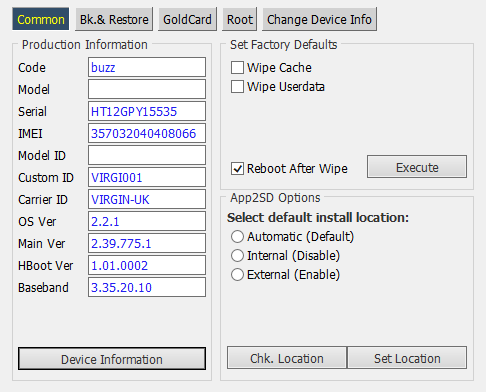Enable the Wipe Cache checkbox
Screen dimensions: 486x392
[237, 68]
